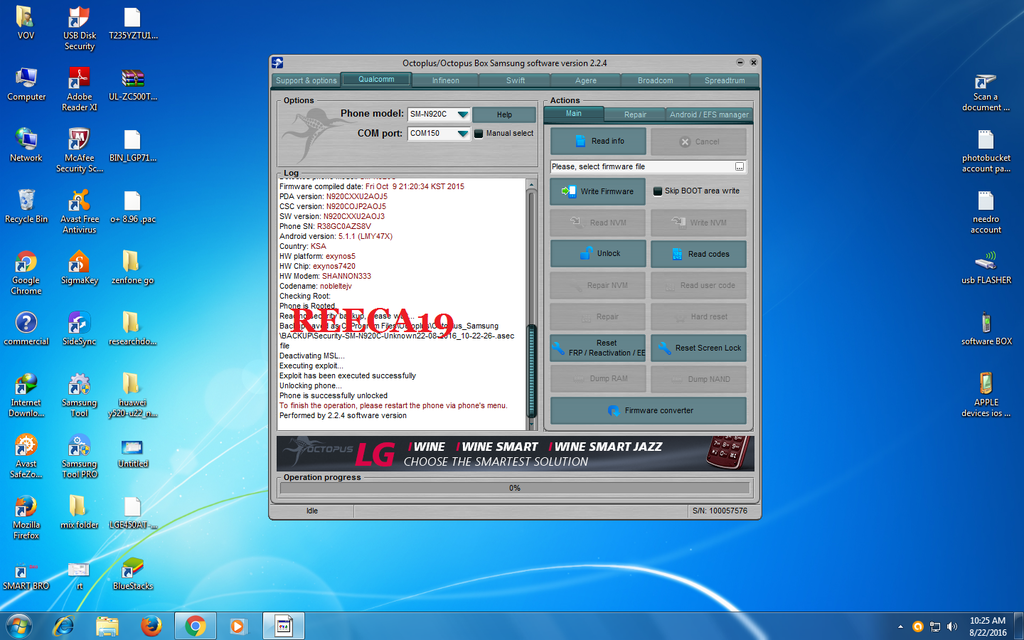Click the Octoplus LG advertisement banner
Image resolution: width=1024 pixels, height=640 pixels.
pyautogui.click(x=515, y=453)
